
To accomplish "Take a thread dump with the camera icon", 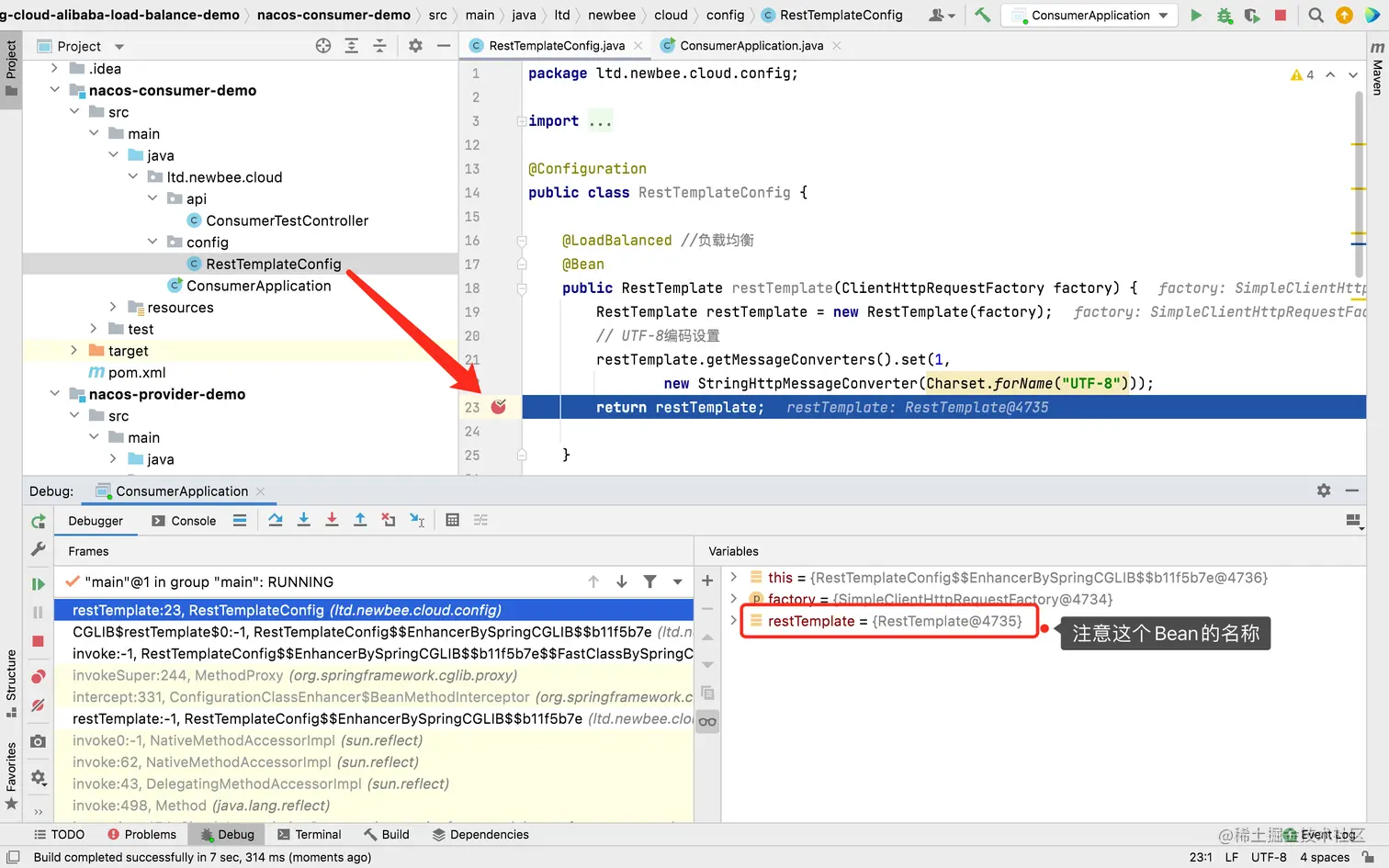I will tap(38, 741).
